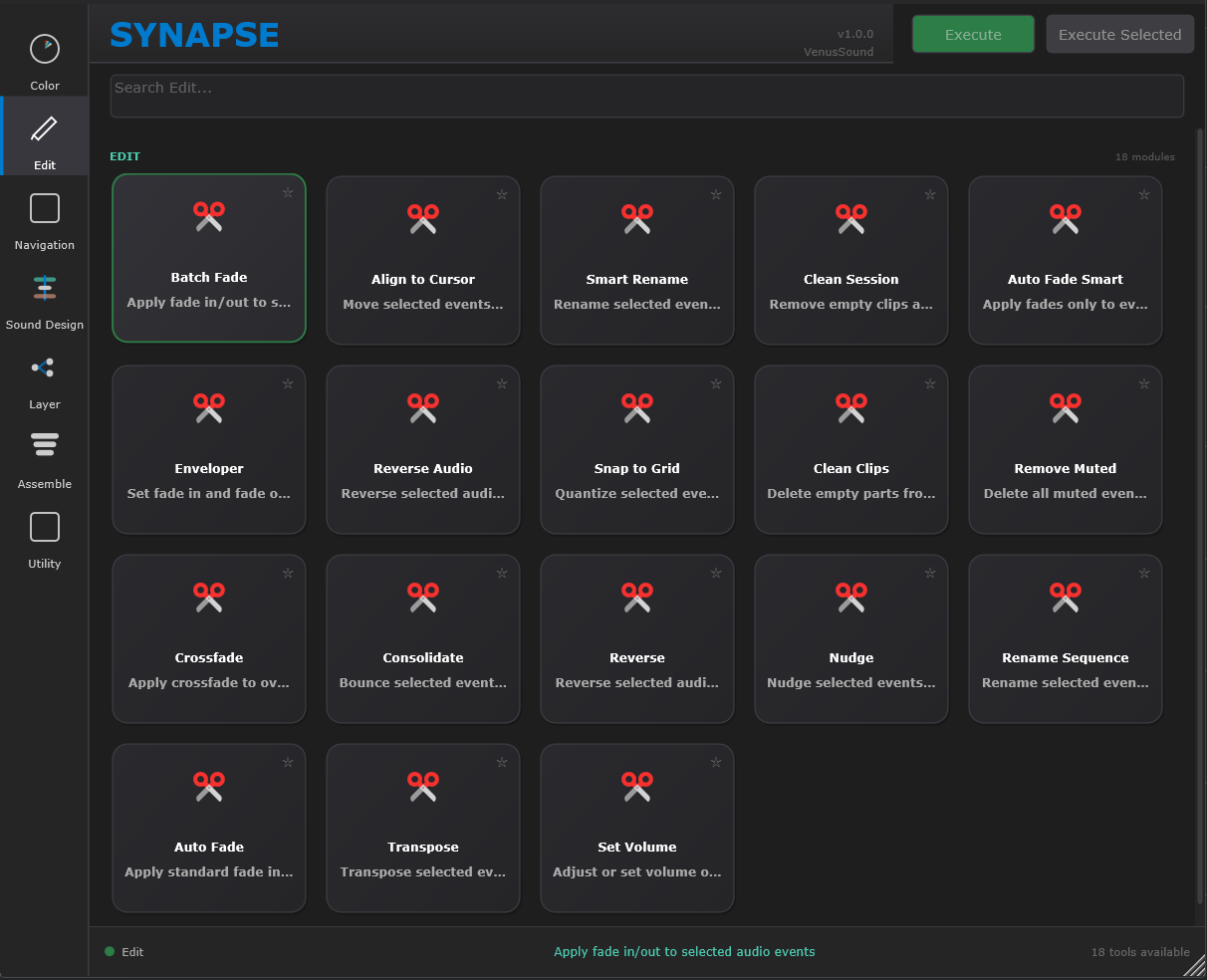Viewport: 1207px width, 980px height.
Task: Star the Reverse Audio module
Action: point(502,384)
